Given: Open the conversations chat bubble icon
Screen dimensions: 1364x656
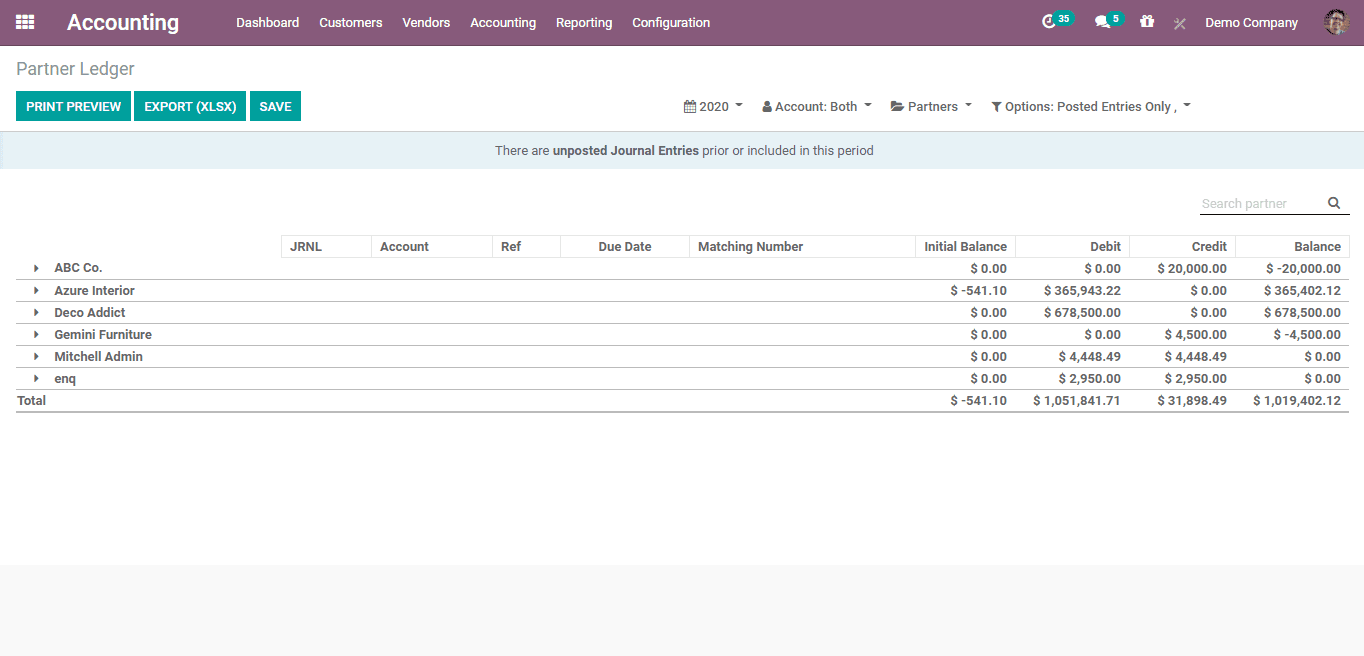Looking at the screenshot, I should 1102,22.
